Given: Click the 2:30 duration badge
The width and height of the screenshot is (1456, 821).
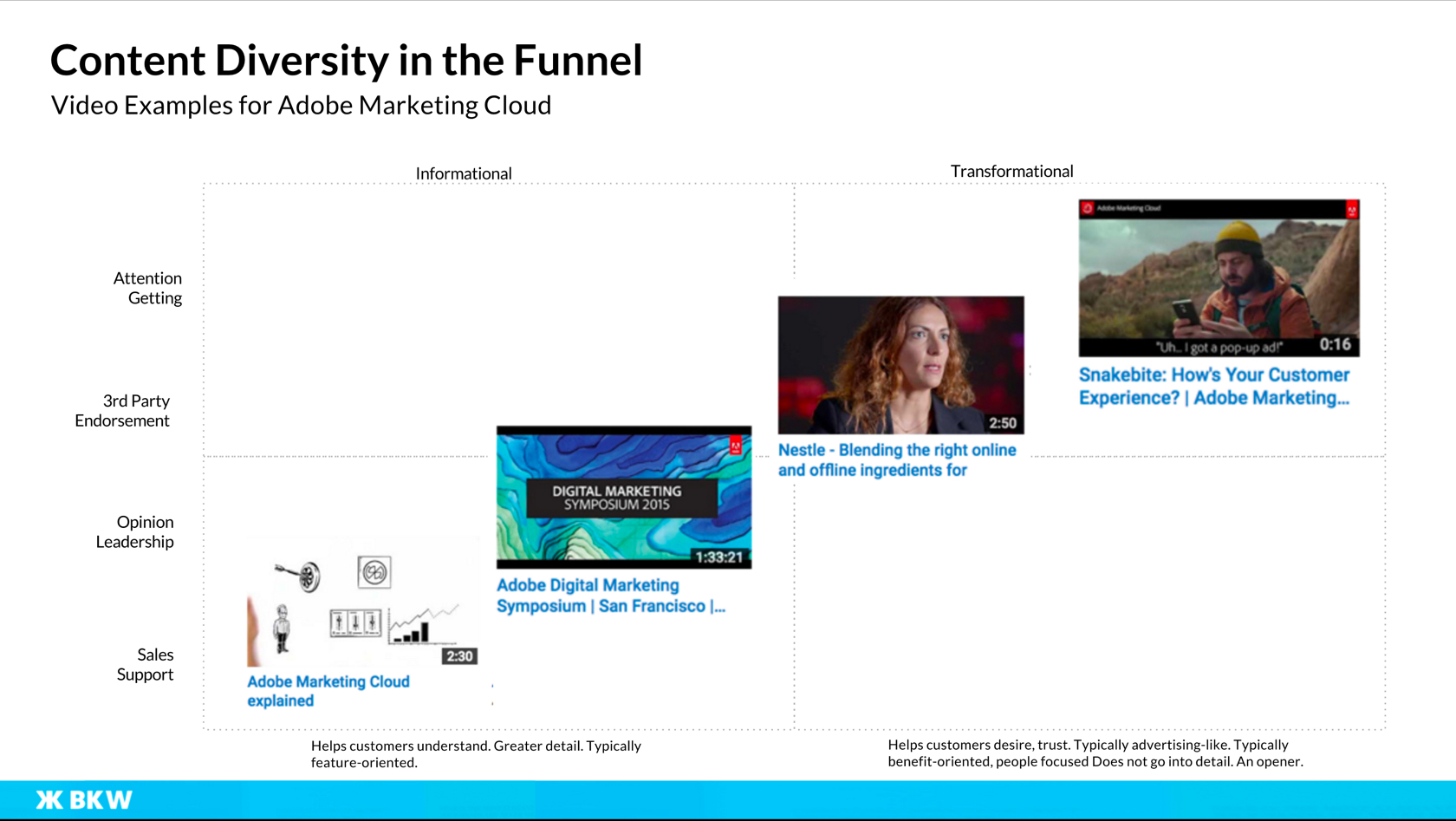Looking at the screenshot, I should [x=459, y=656].
